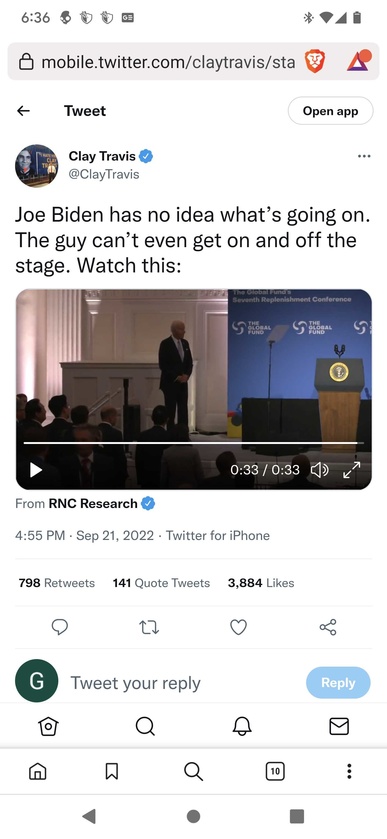Image resolution: width=387 pixels, height=839 pixels.
Task: Open the Twitter search tab
Action: [145, 726]
